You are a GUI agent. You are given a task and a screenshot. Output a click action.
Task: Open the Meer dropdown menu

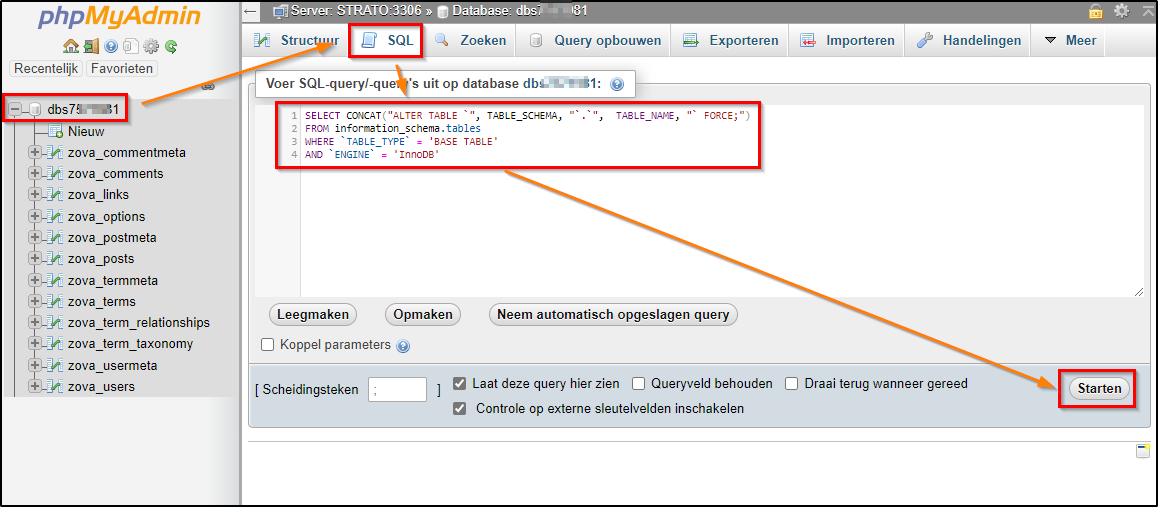coord(1071,41)
